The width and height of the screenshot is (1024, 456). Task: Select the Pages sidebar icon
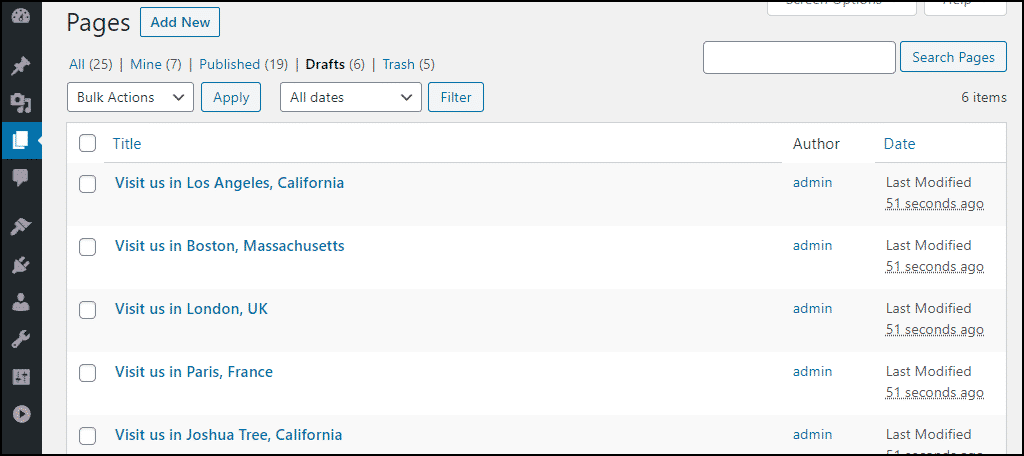(x=21, y=140)
